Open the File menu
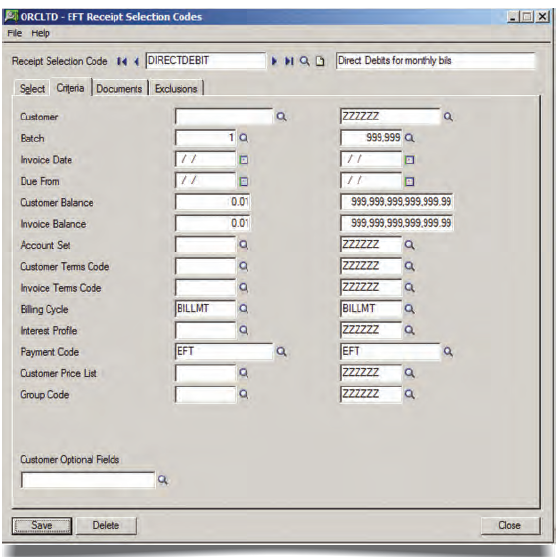This screenshot has width=559, height=557. [15, 33]
